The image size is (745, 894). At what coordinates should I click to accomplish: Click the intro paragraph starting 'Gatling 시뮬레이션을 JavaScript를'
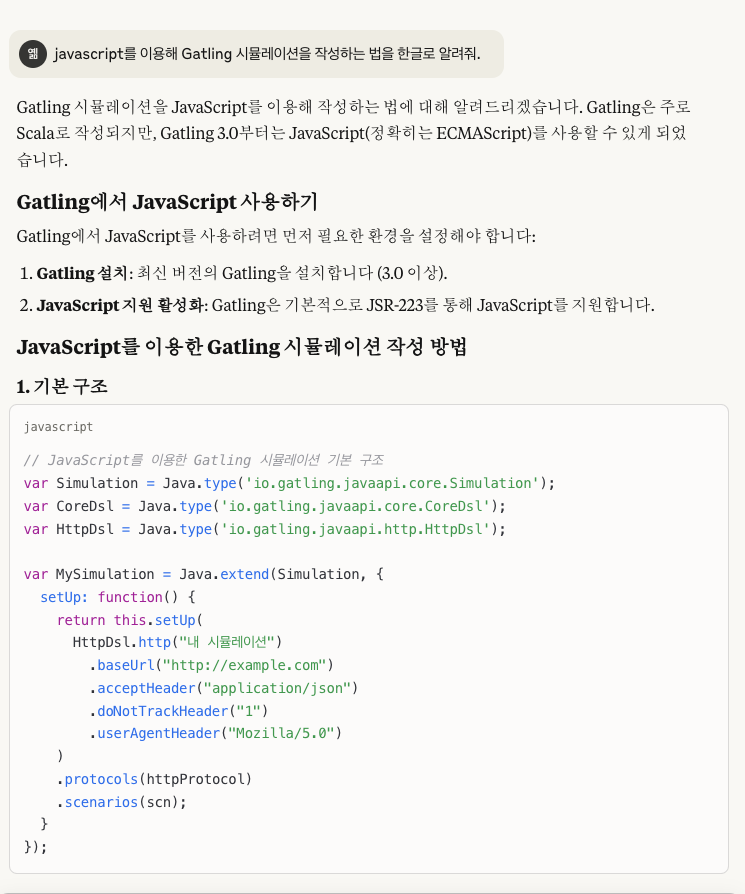pos(353,133)
